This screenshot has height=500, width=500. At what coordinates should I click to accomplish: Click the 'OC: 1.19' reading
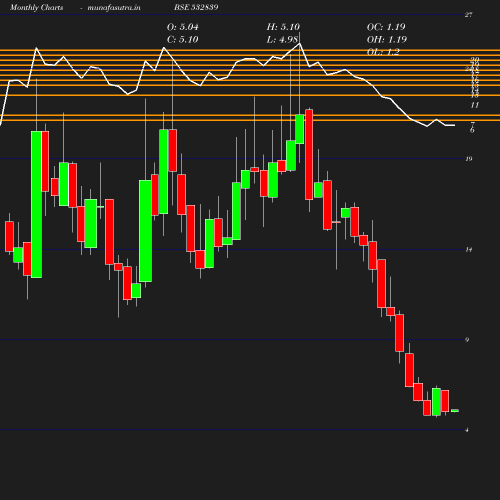386,27
